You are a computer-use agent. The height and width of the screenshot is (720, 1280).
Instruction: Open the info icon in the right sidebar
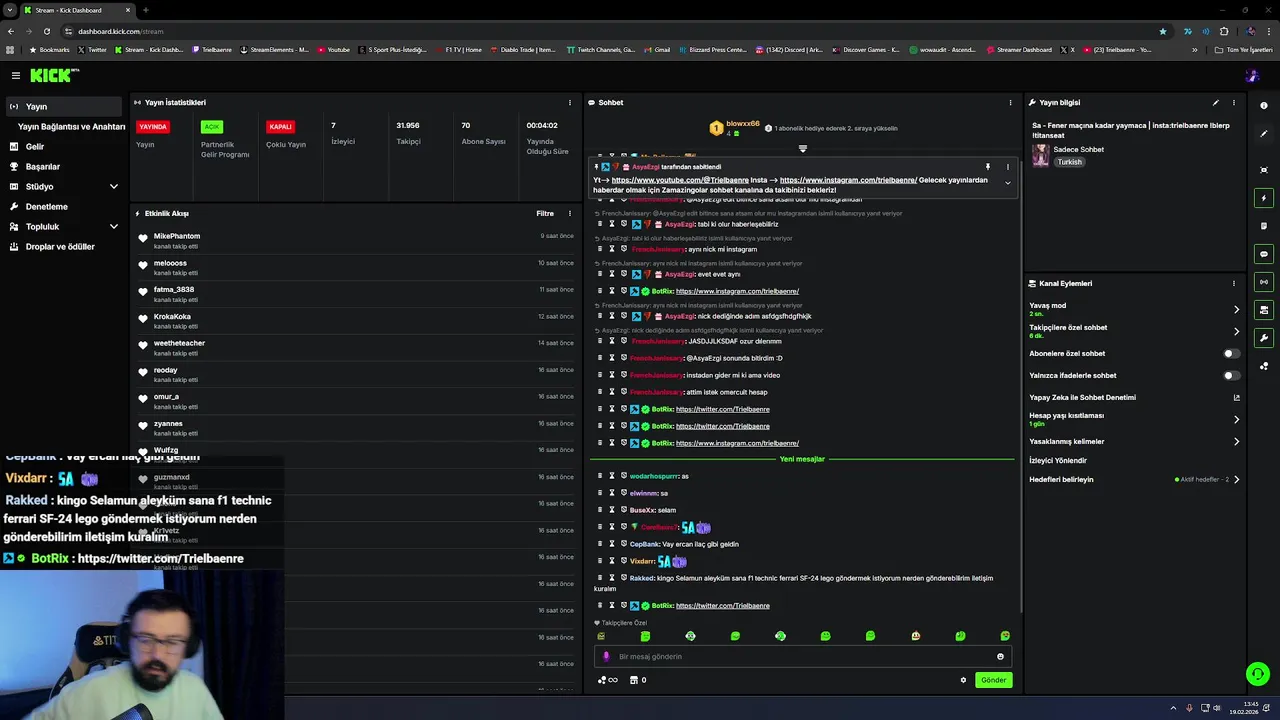click(x=1264, y=106)
